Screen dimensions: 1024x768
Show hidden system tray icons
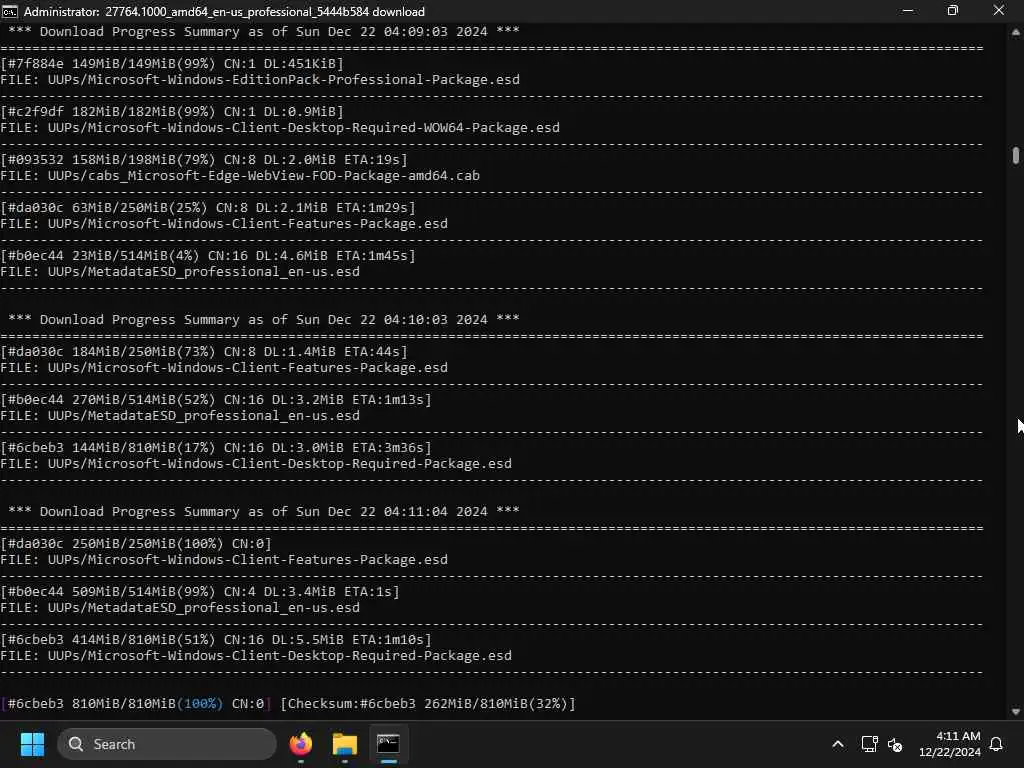point(838,744)
